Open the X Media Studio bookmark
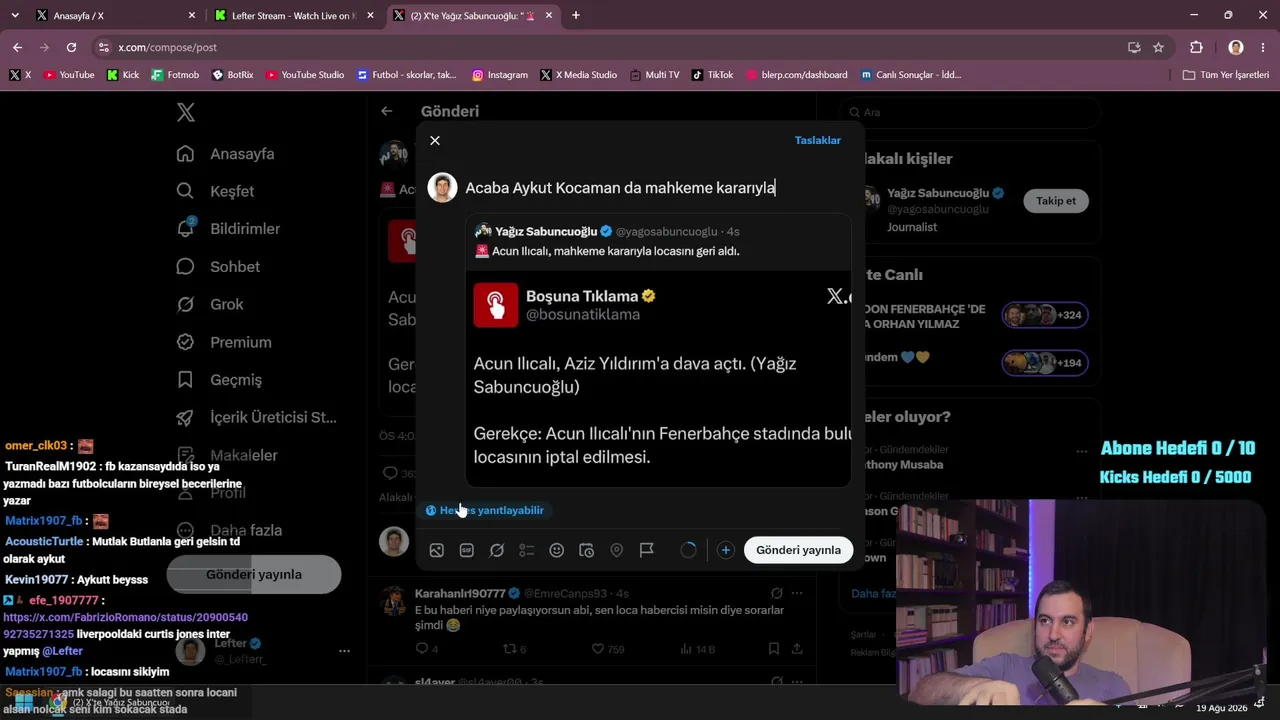Screen dimensions: 1280x720 click(578, 75)
